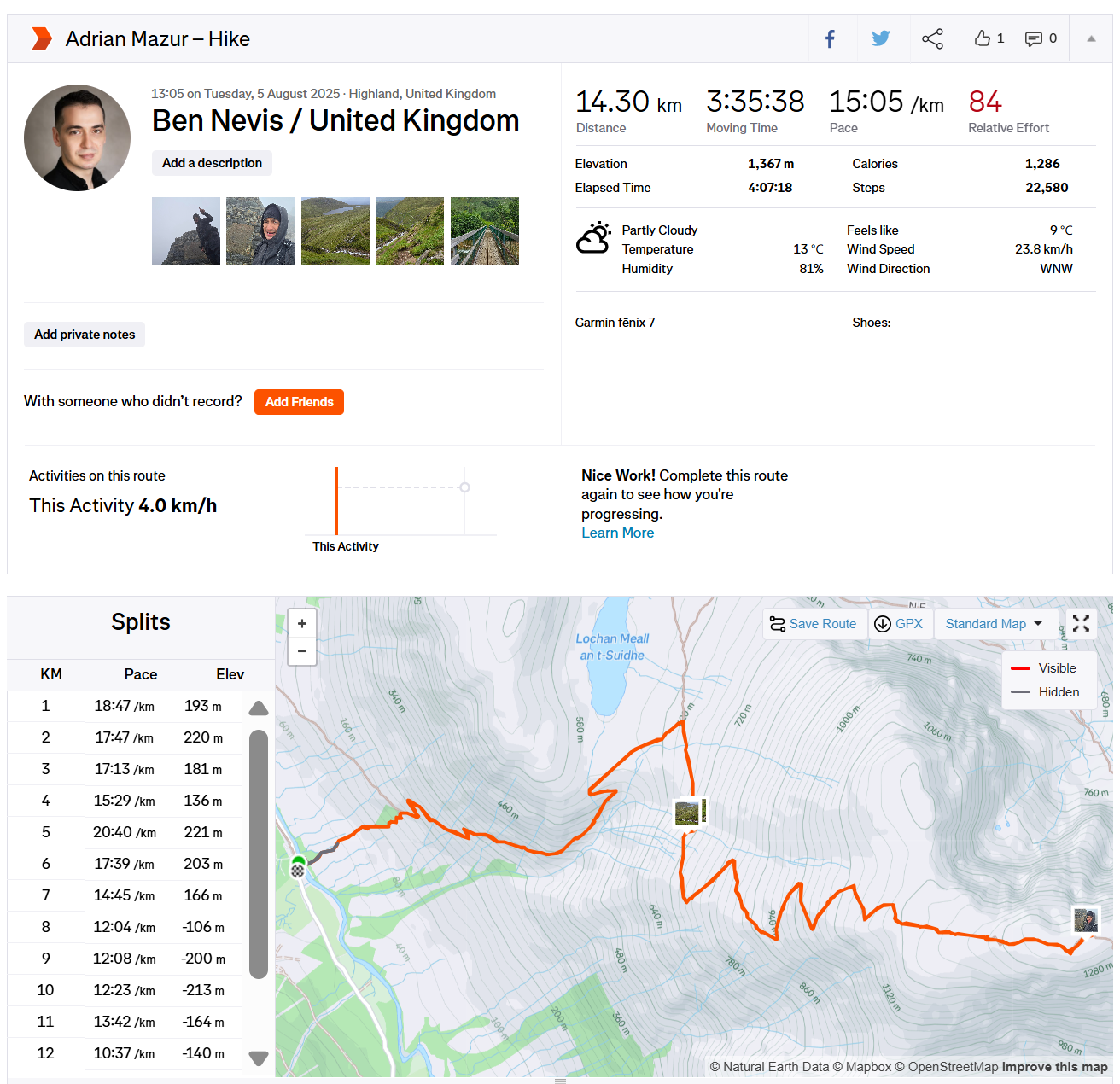This screenshot has width=1120, height=1084.
Task: Click the Add Friends button
Action: [299, 402]
